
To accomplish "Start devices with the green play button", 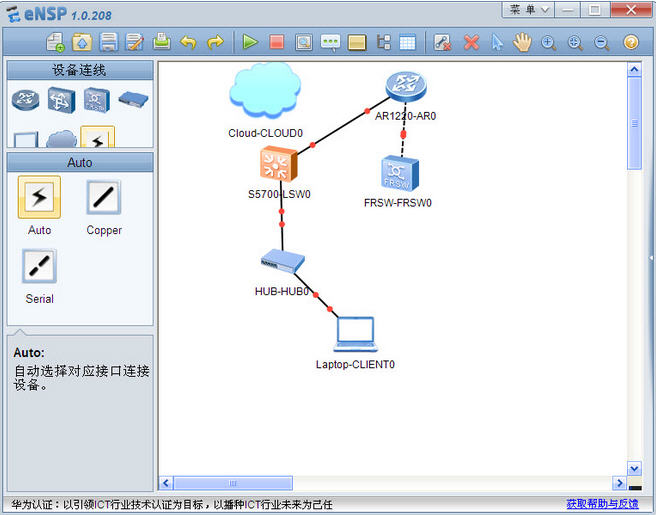I will (x=250, y=42).
